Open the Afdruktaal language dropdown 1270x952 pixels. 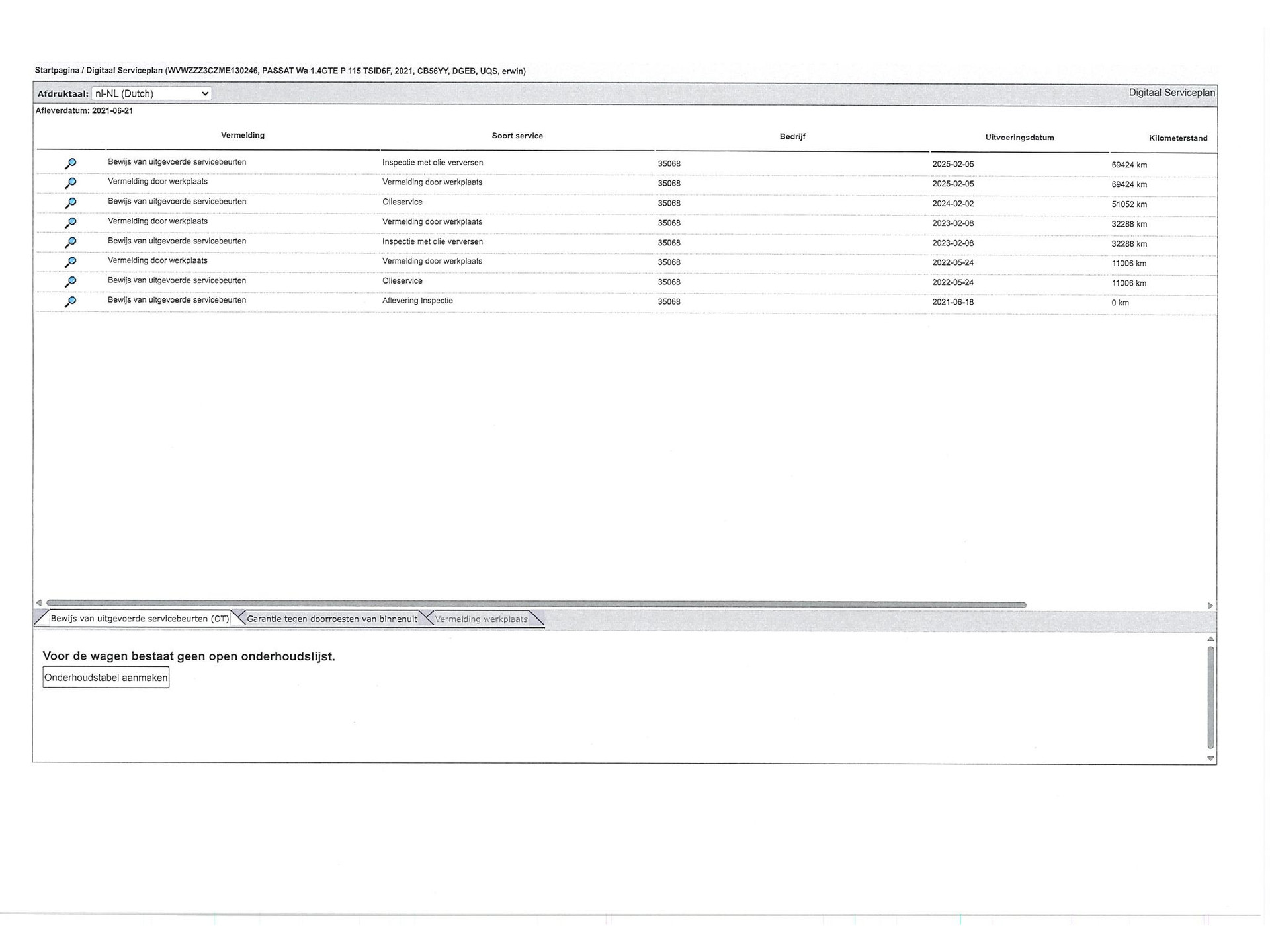point(151,94)
